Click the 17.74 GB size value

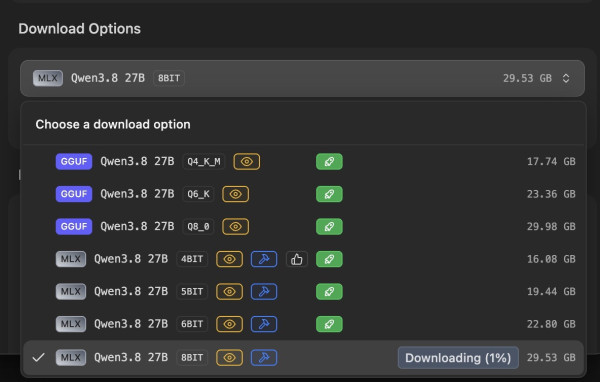click(x=551, y=162)
